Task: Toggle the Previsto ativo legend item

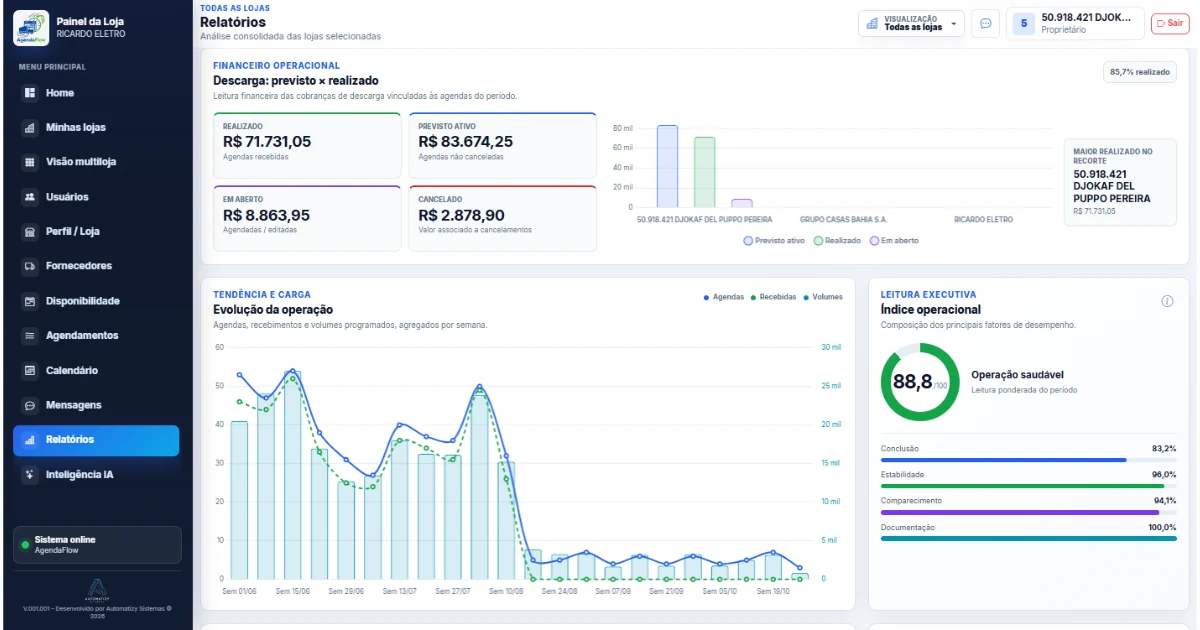Action: pos(774,241)
